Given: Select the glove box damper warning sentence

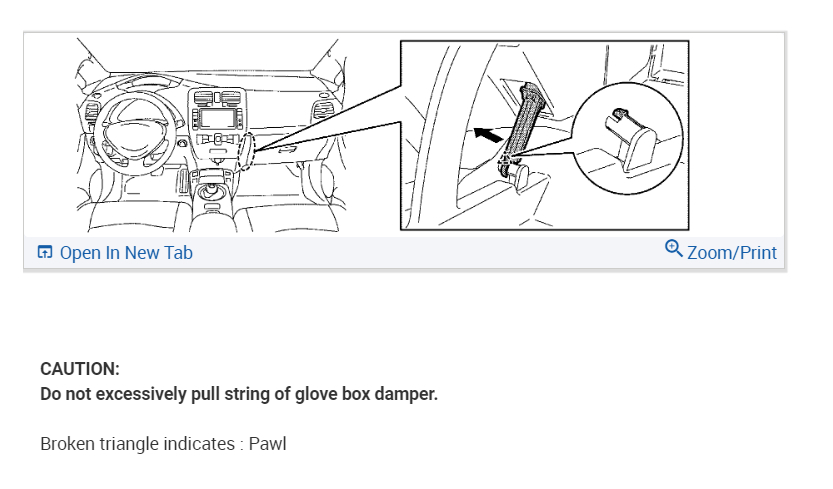Looking at the screenshot, I should (x=239, y=394).
